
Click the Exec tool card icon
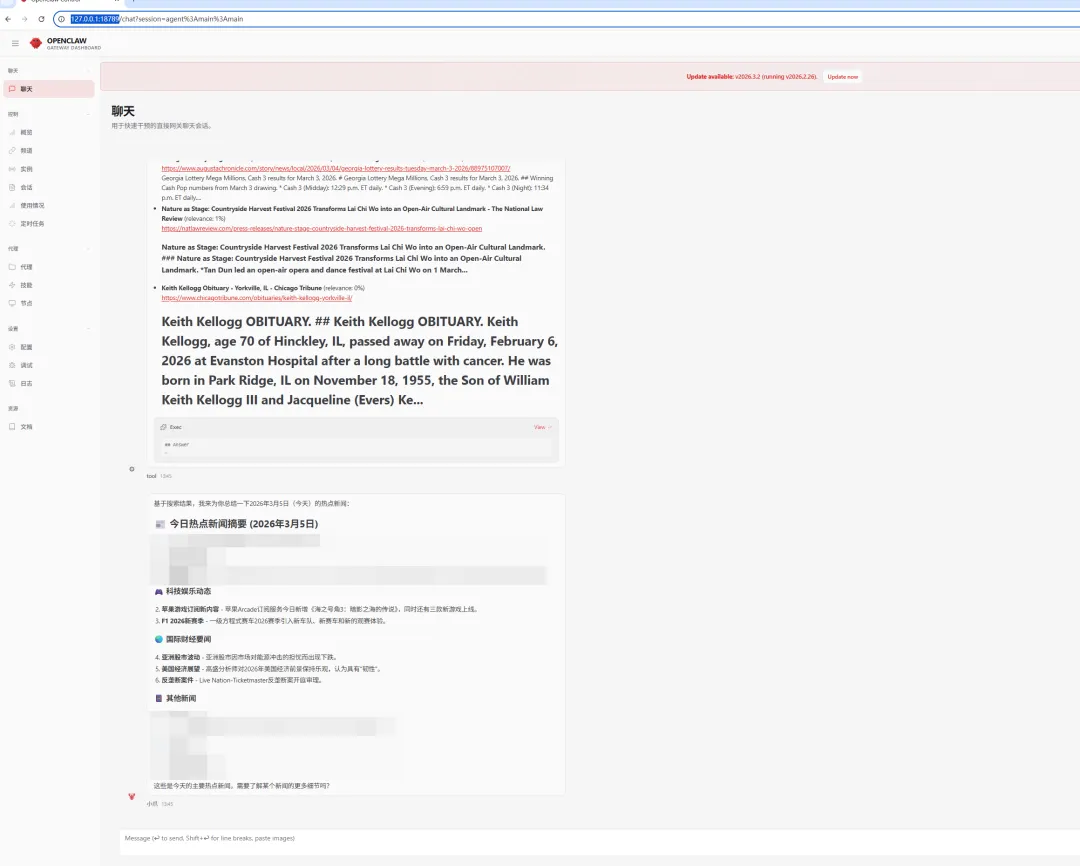pos(163,427)
